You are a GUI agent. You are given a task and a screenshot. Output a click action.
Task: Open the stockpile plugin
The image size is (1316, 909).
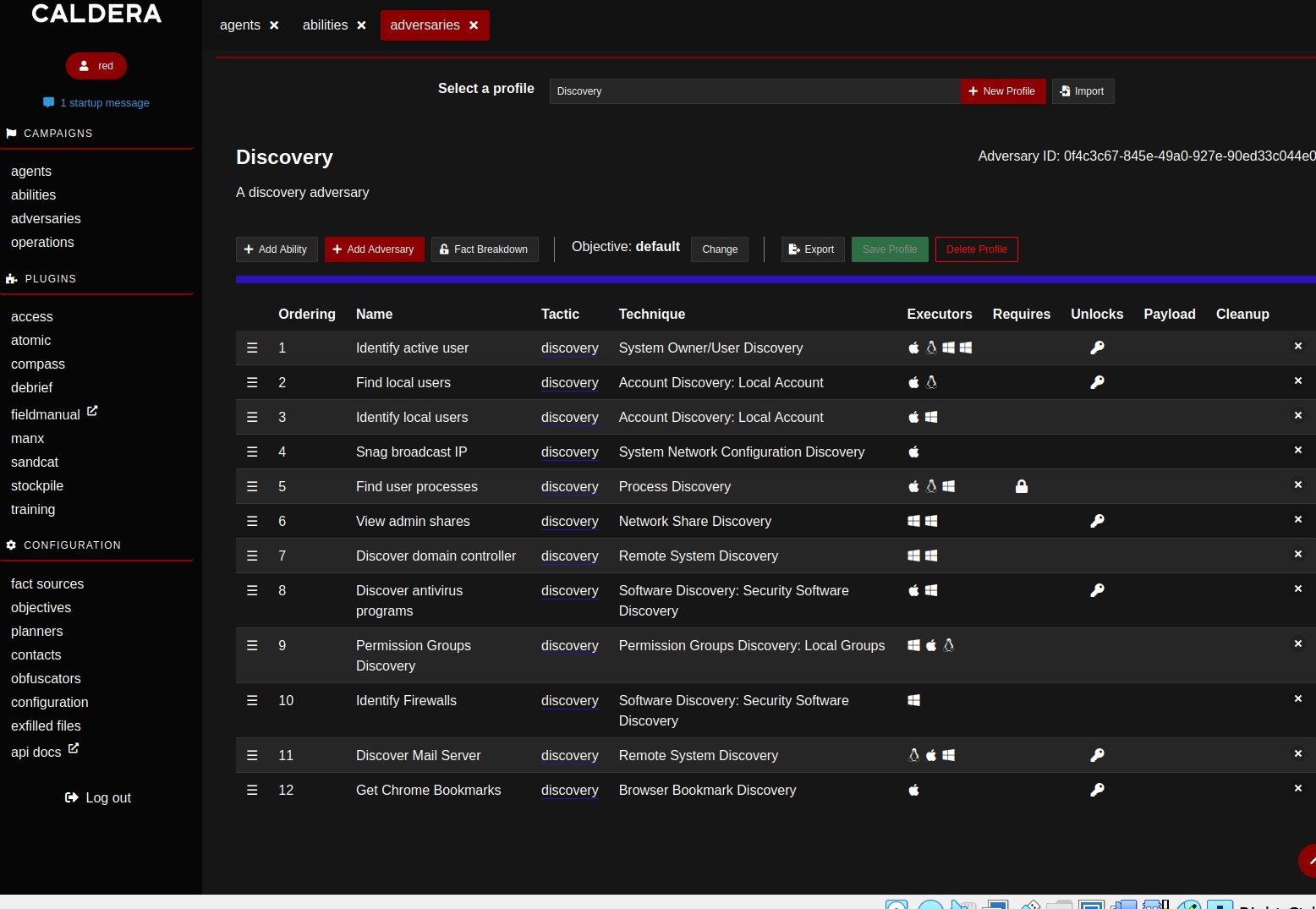click(37, 485)
